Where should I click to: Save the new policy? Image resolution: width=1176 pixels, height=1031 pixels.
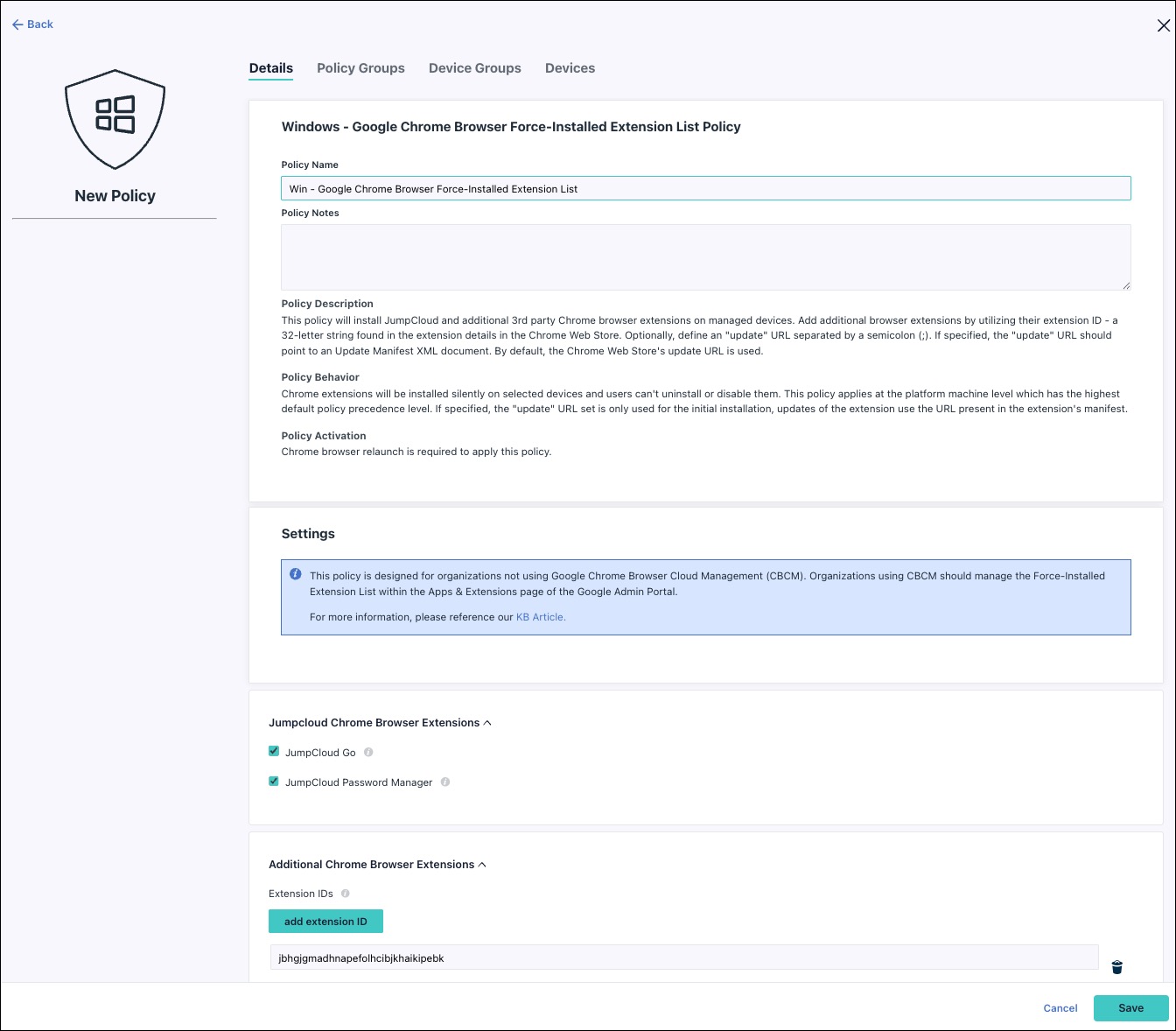click(x=1130, y=1008)
